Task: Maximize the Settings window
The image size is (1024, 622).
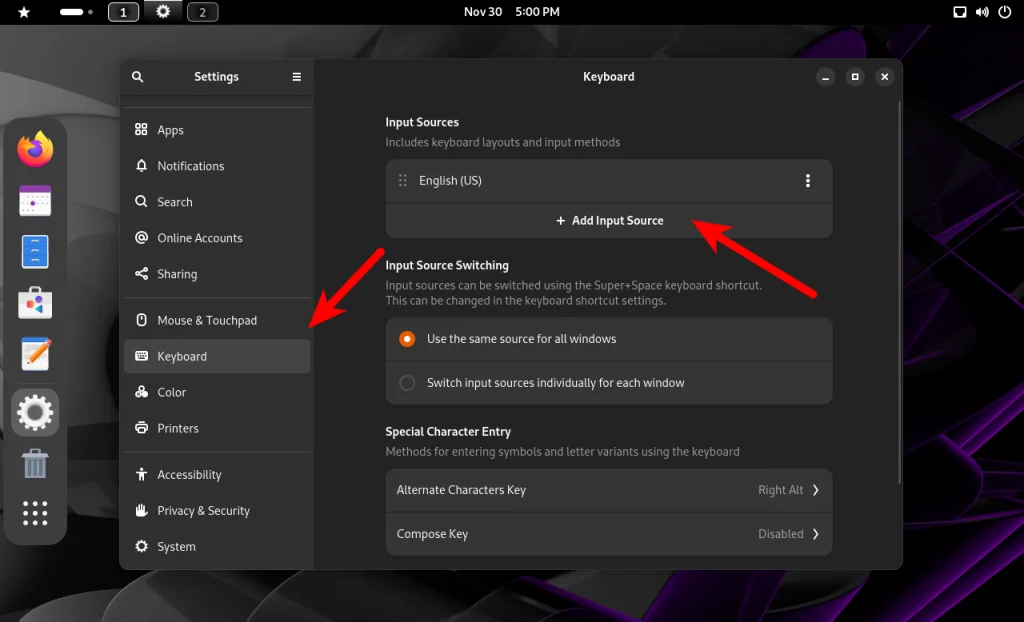Action: [x=855, y=76]
